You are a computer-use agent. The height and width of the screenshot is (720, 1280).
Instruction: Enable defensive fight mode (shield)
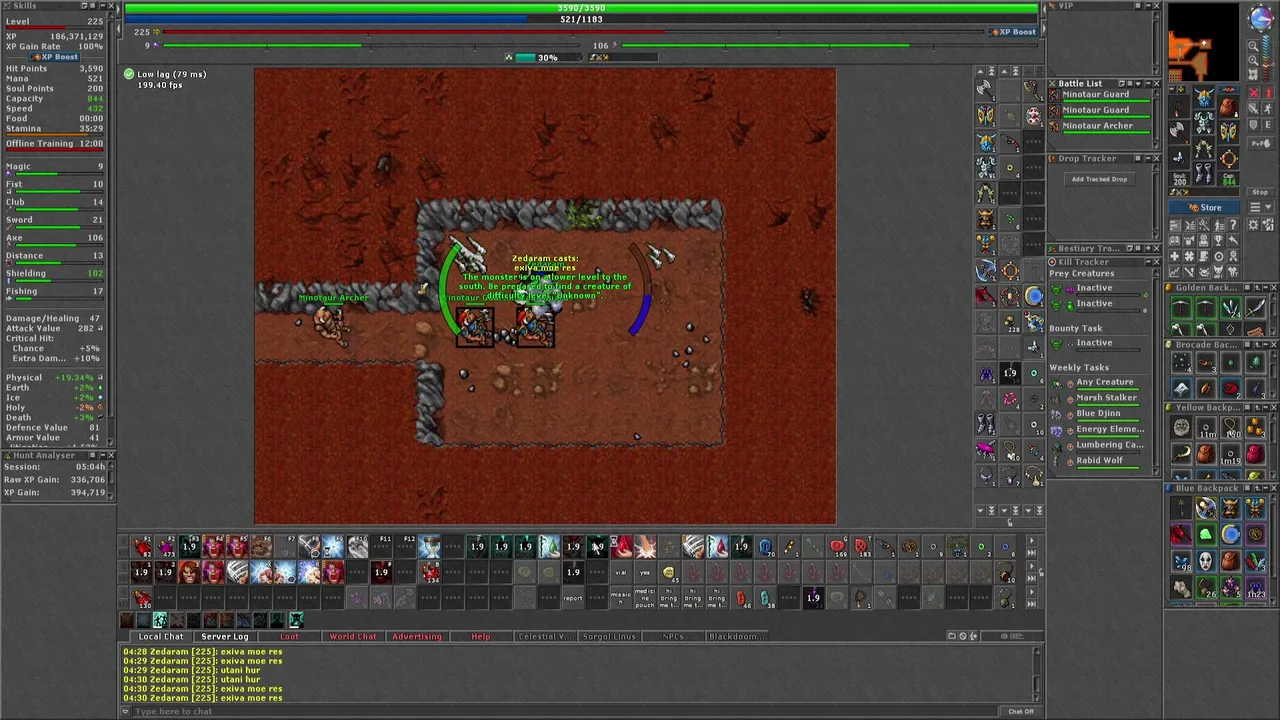(x=1253, y=125)
